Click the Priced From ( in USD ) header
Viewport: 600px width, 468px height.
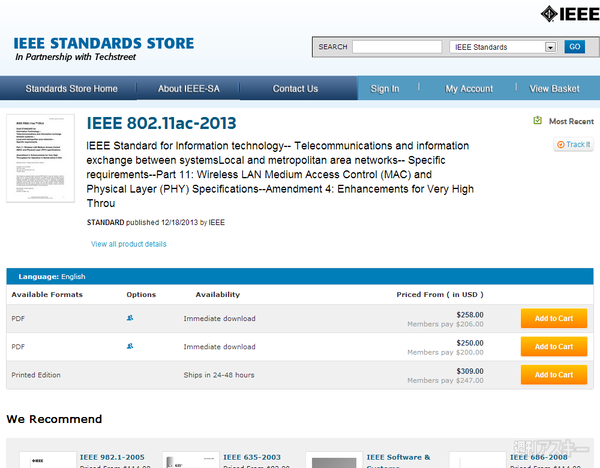[x=440, y=294]
